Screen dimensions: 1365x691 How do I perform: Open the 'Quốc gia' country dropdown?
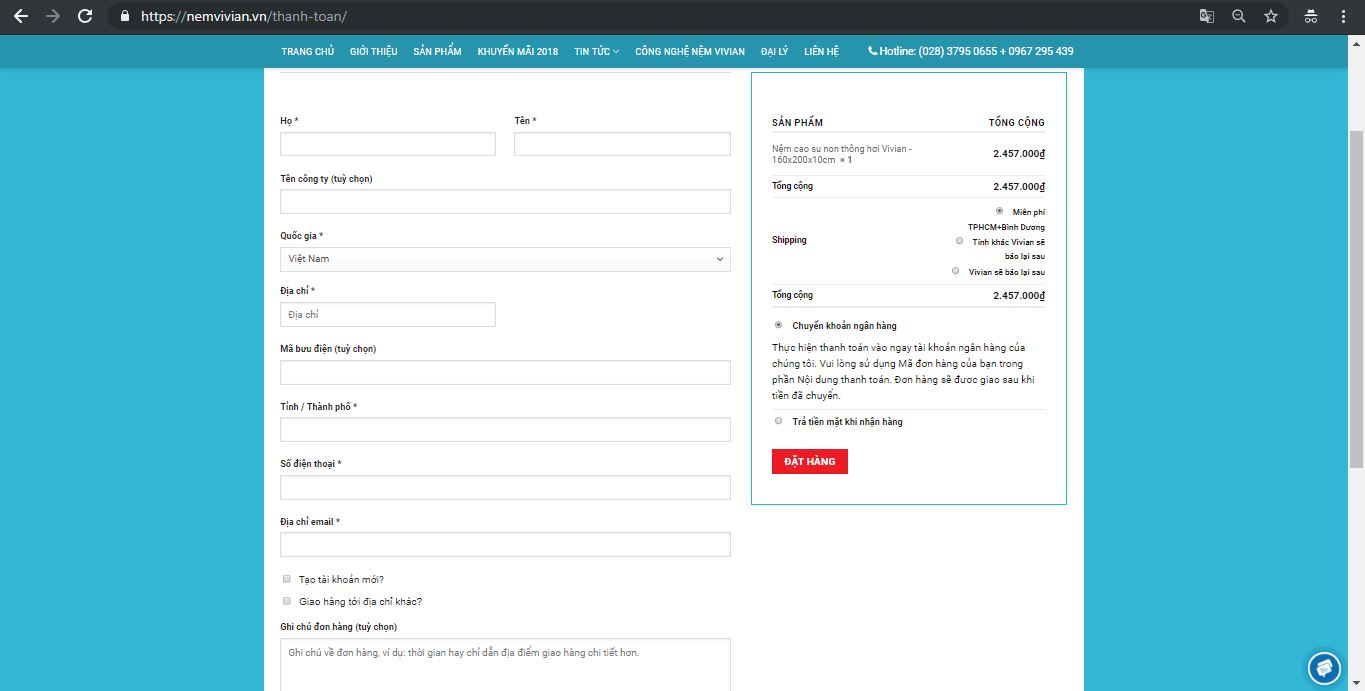[x=505, y=259]
